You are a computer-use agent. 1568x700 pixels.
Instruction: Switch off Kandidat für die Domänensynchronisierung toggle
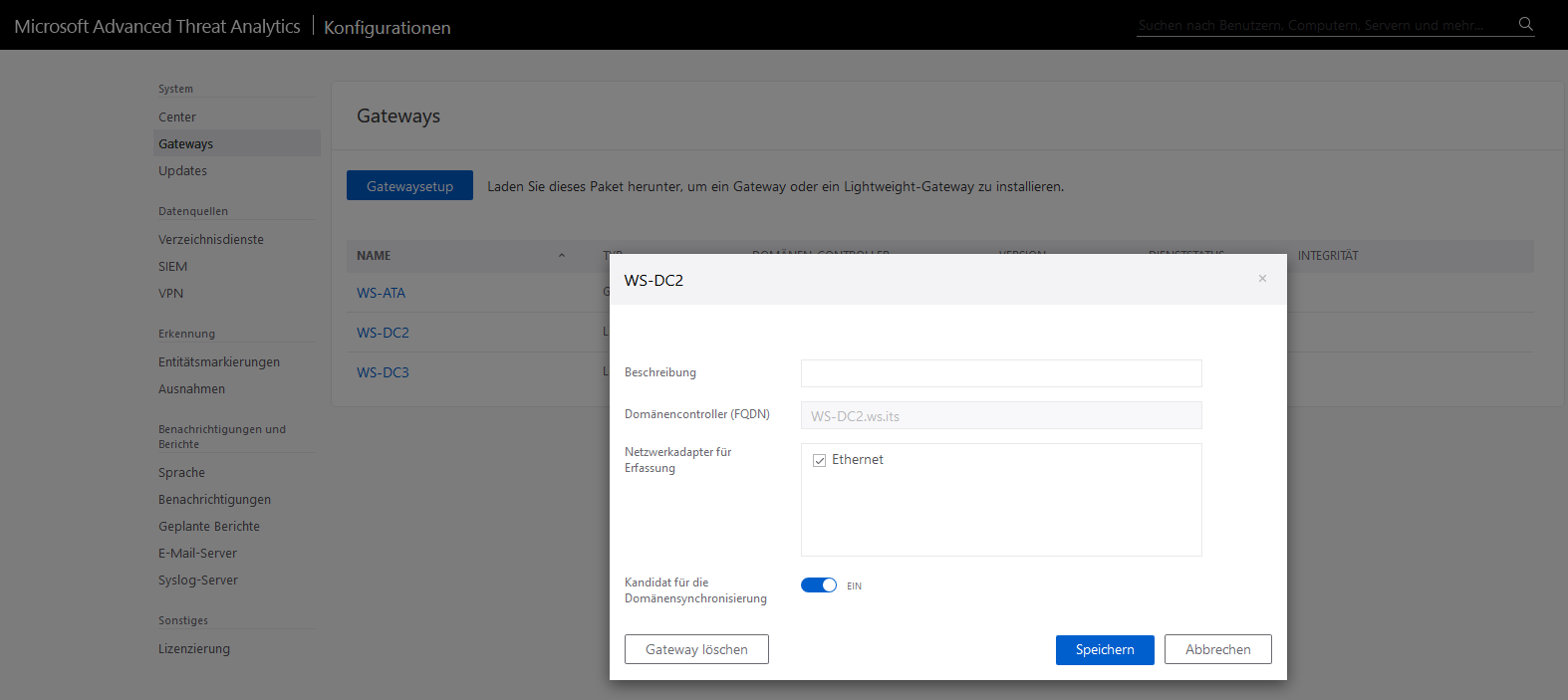point(819,585)
